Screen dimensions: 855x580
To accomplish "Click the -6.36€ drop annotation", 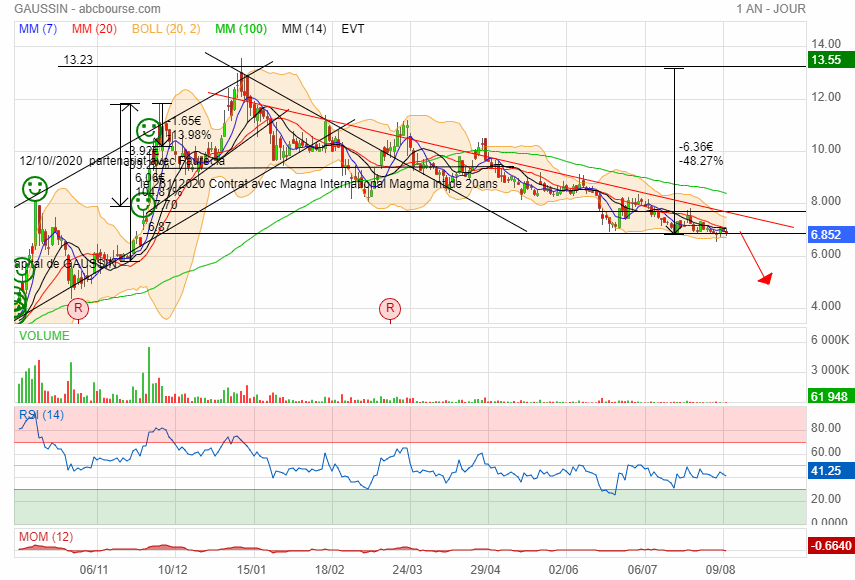I will [x=696, y=147].
